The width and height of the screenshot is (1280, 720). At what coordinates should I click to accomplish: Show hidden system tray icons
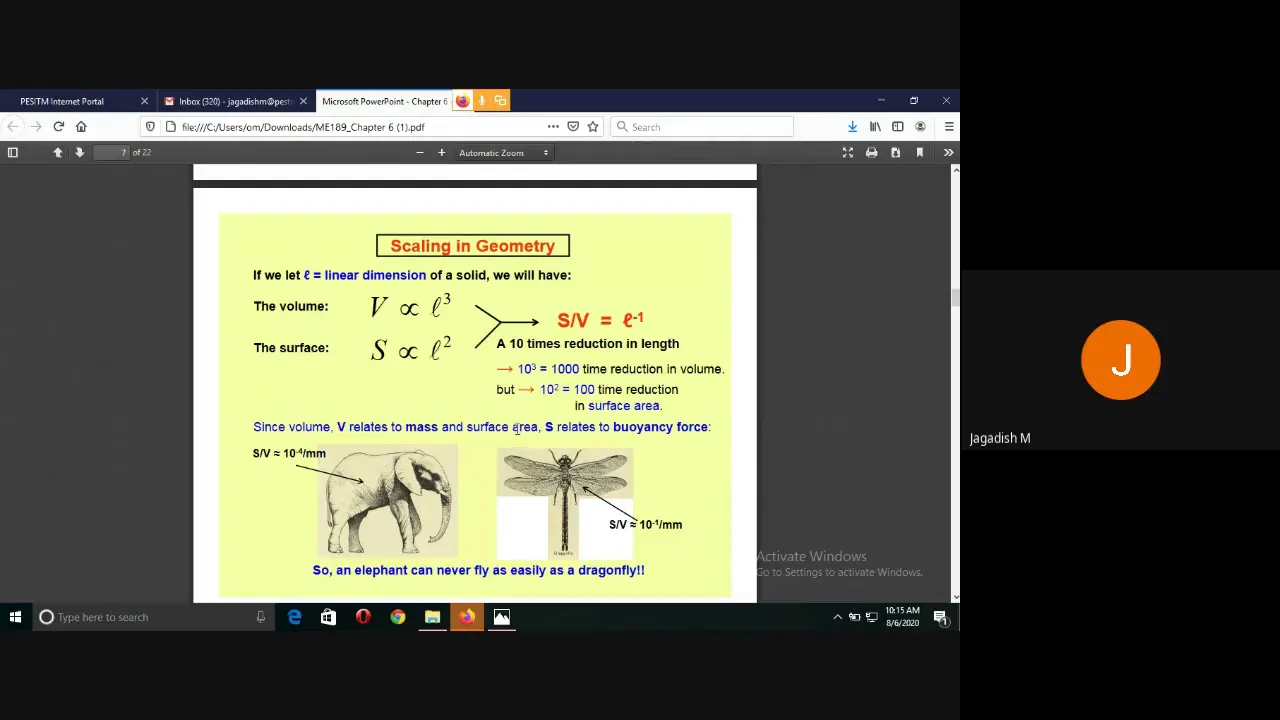coord(837,617)
